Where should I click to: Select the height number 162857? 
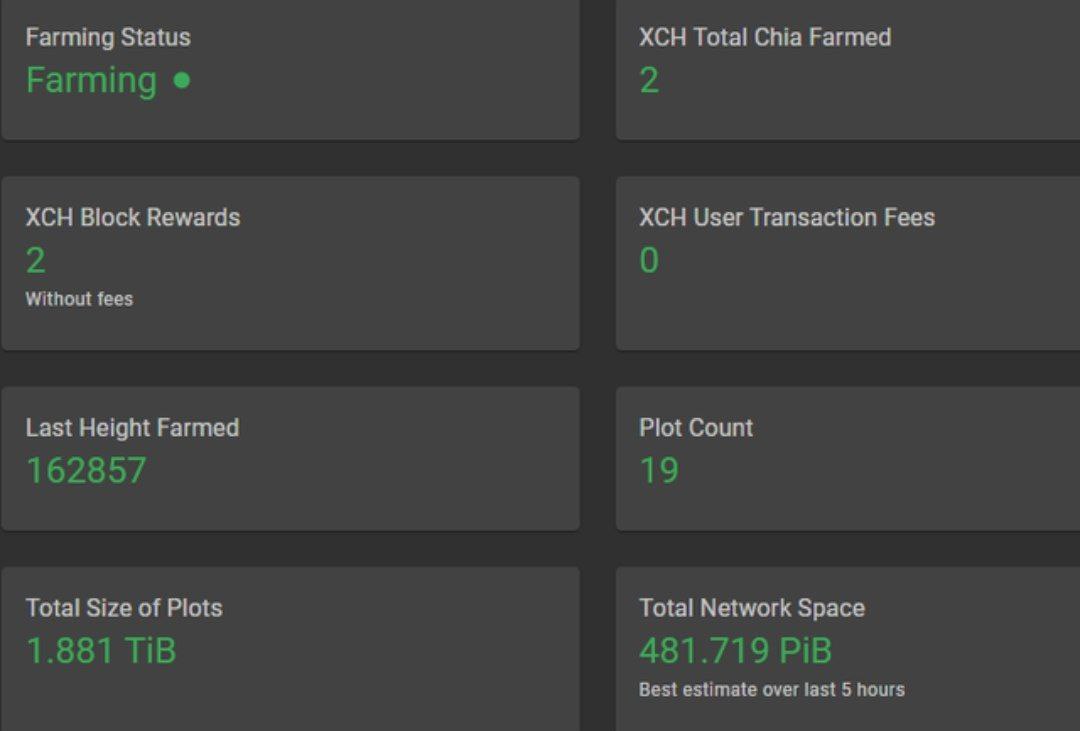[x=86, y=470]
